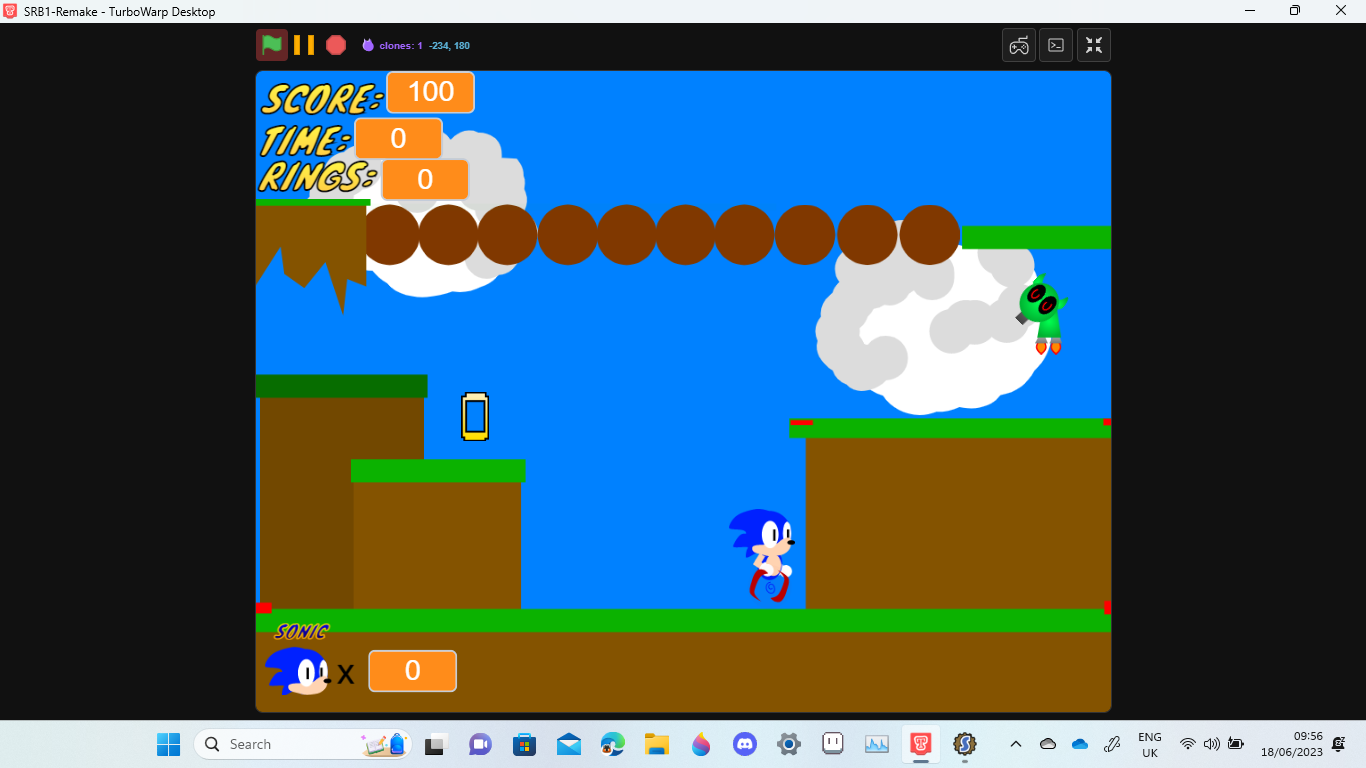Open network settings via the Wi-Fi icon
Viewport: 1366px width, 768px height.
click(x=1188, y=744)
